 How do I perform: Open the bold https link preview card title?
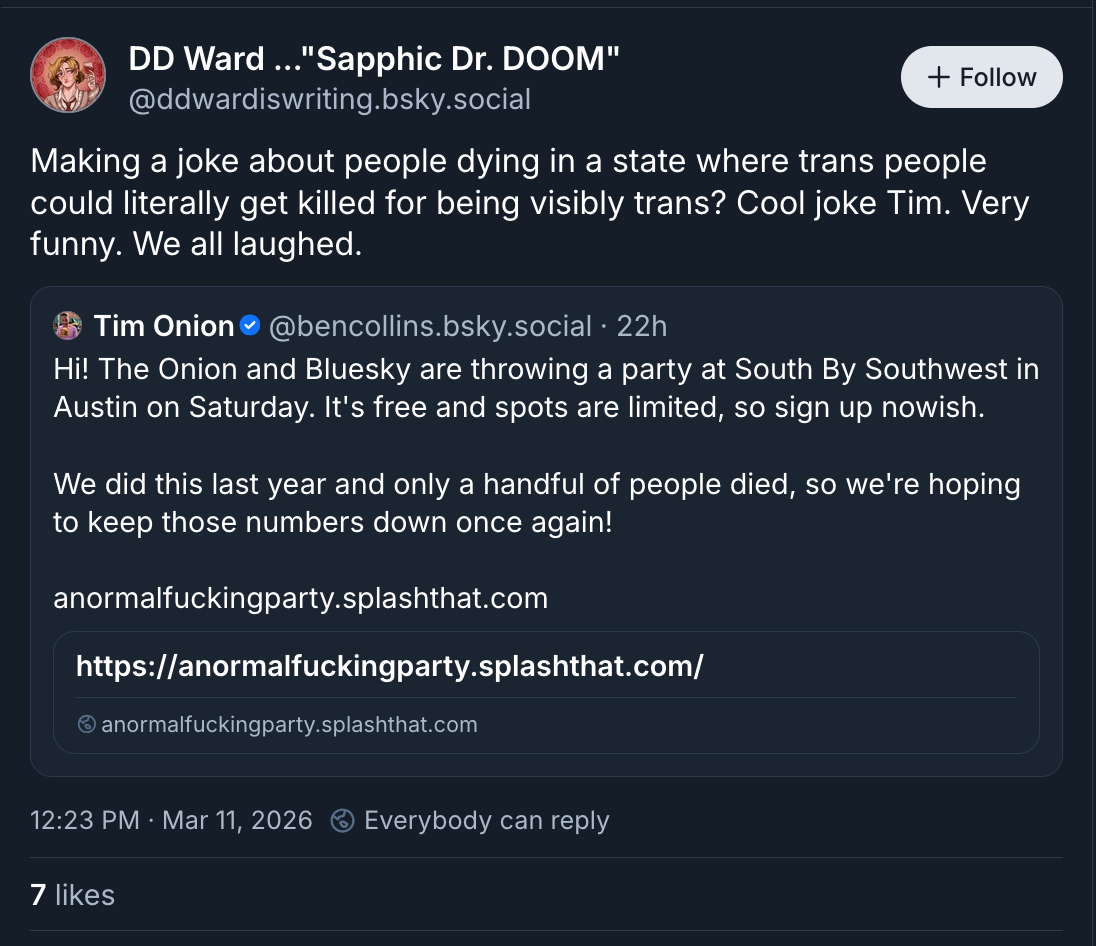coord(390,666)
